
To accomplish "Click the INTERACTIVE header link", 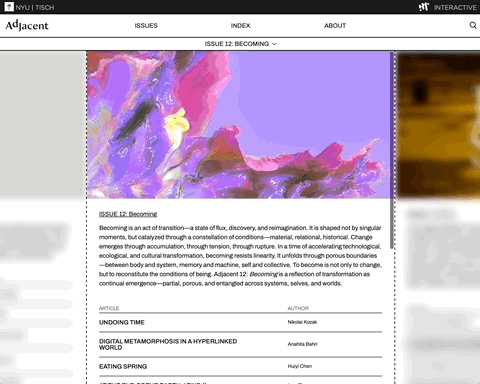I will (x=455, y=7).
